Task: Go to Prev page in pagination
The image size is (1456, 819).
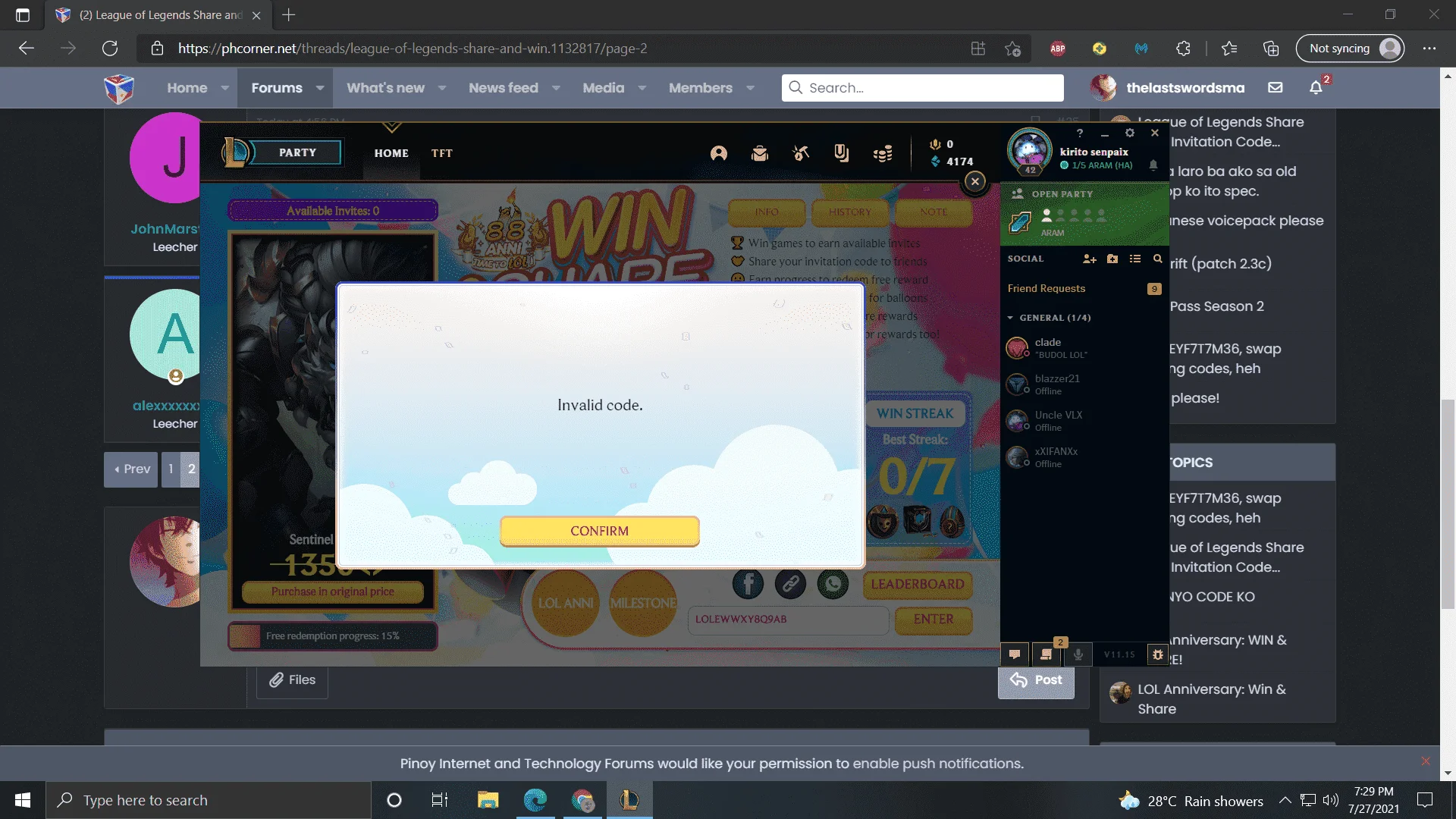Action: pyautogui.click(x=131, y=469)
